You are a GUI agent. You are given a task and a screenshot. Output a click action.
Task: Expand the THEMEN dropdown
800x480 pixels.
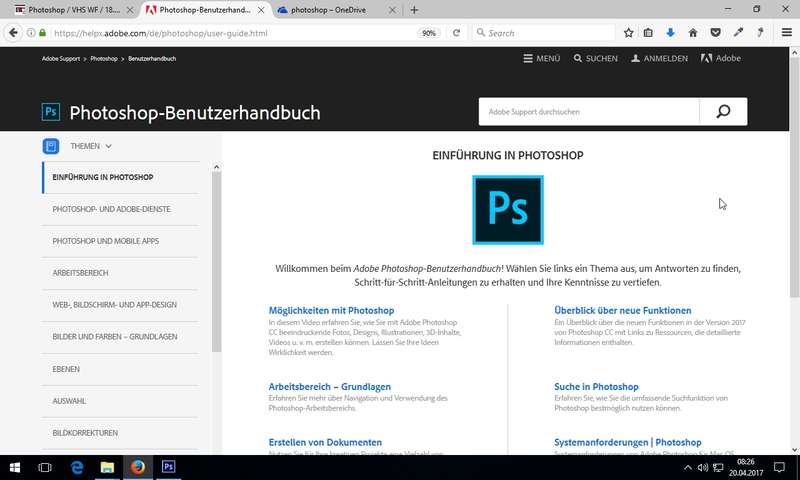(91, 146)
